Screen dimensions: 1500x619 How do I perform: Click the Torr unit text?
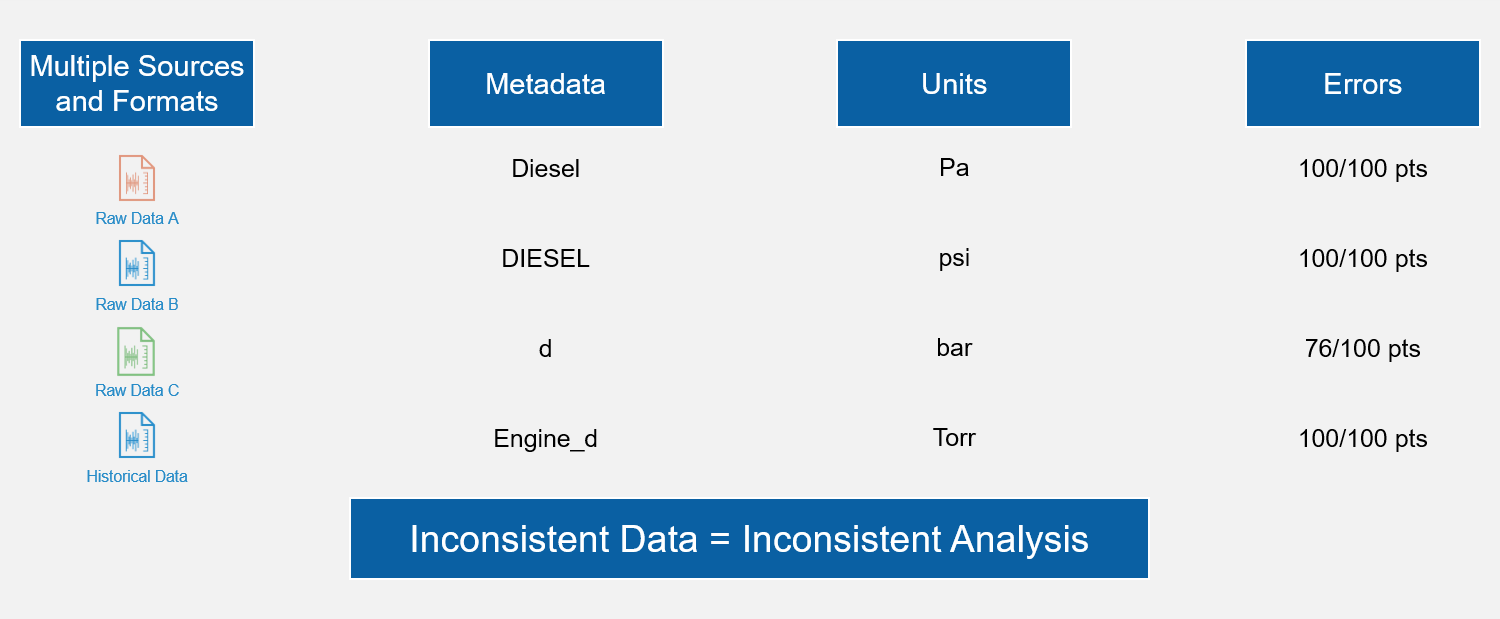point(954,438)
